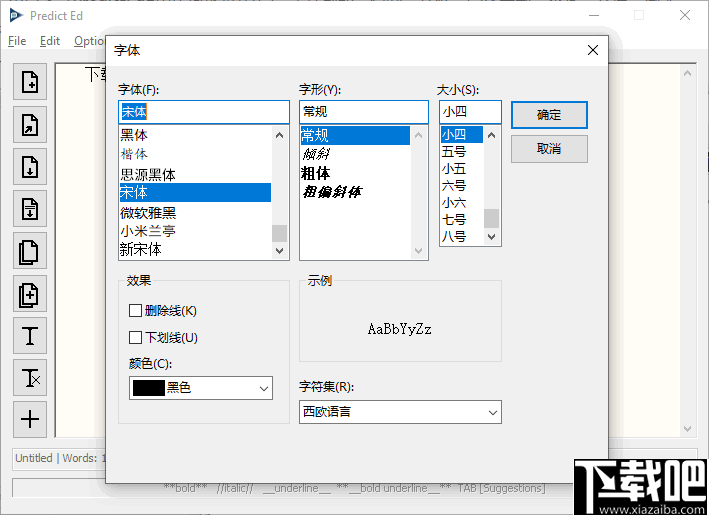Select 五号 in the size list
The width and height of the screenshot is (709, 515).
click(x=462, y=151)
